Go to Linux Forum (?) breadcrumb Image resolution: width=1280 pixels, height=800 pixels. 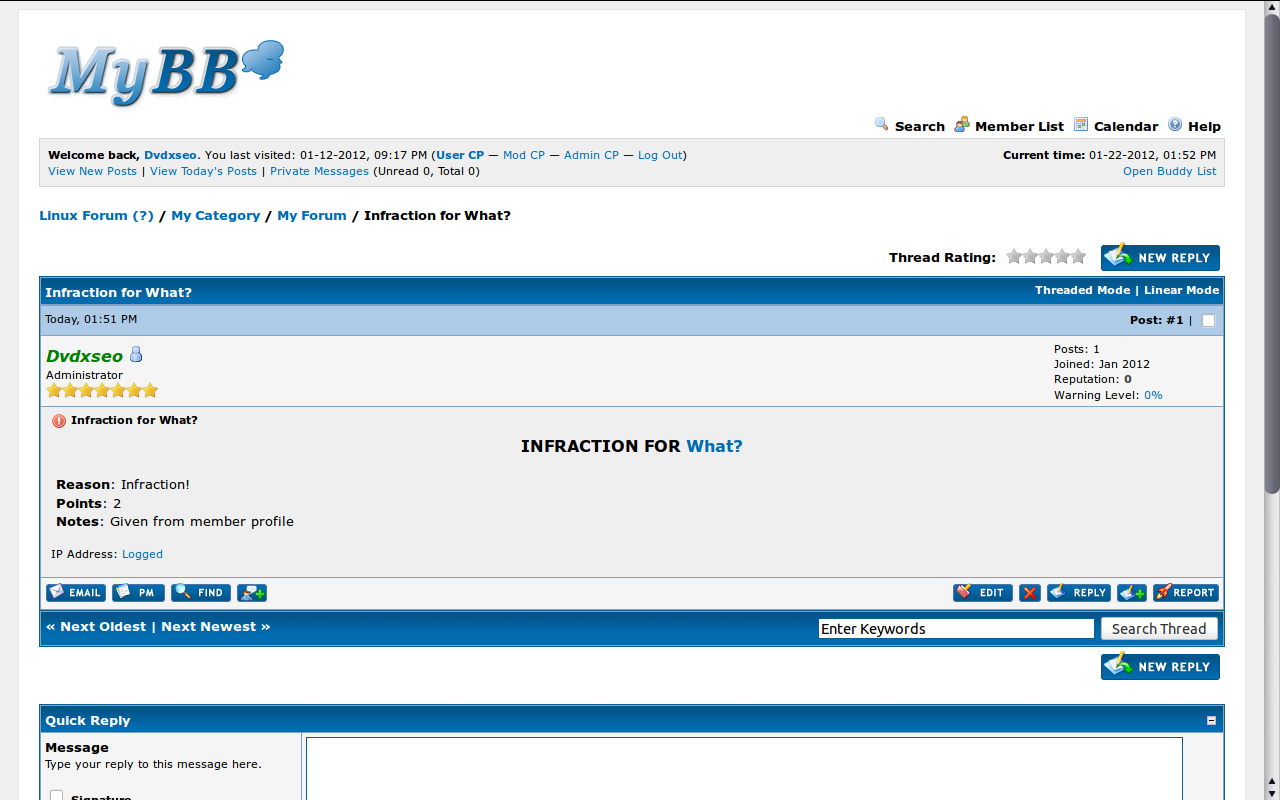[x=97, y=215]
